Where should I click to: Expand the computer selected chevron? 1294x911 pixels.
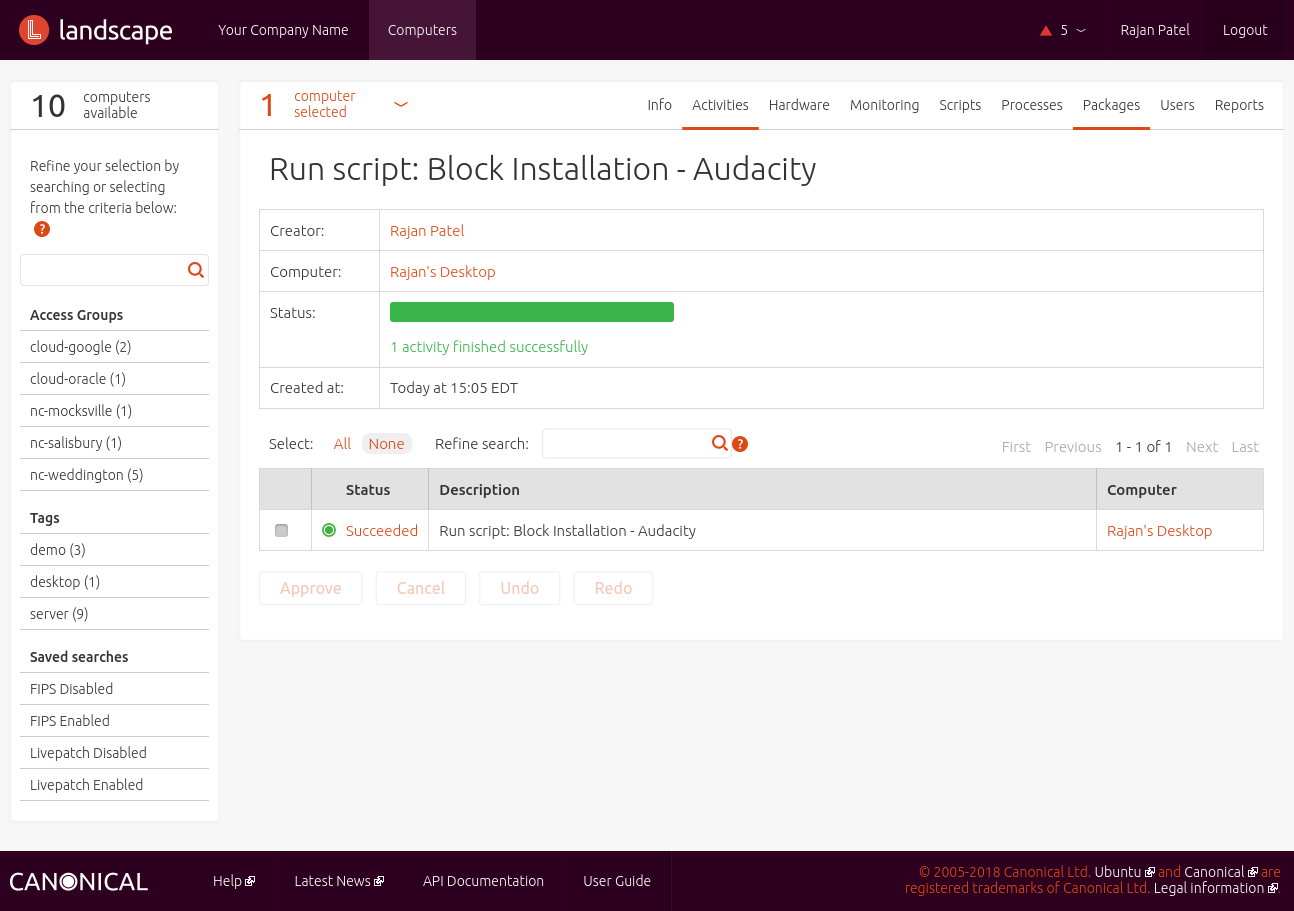point(401,104)
